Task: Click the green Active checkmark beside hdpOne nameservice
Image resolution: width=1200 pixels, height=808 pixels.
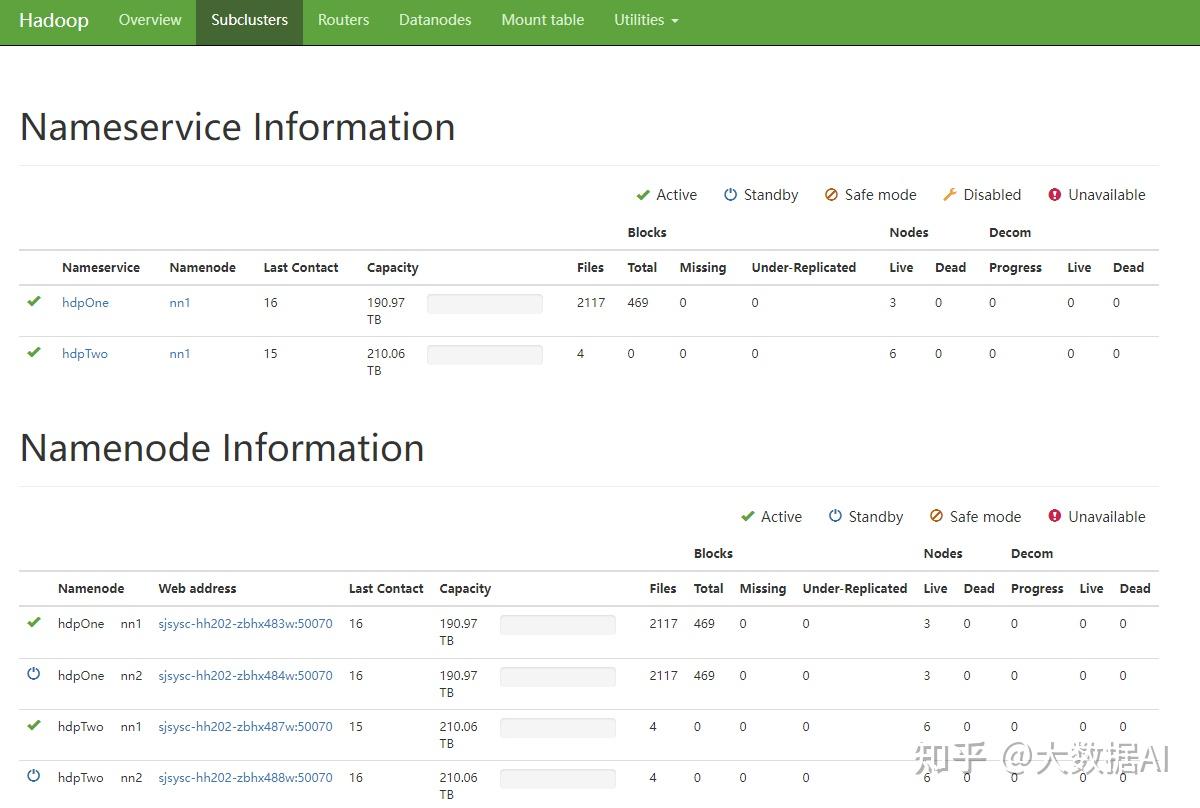Action: coord(34,301)
